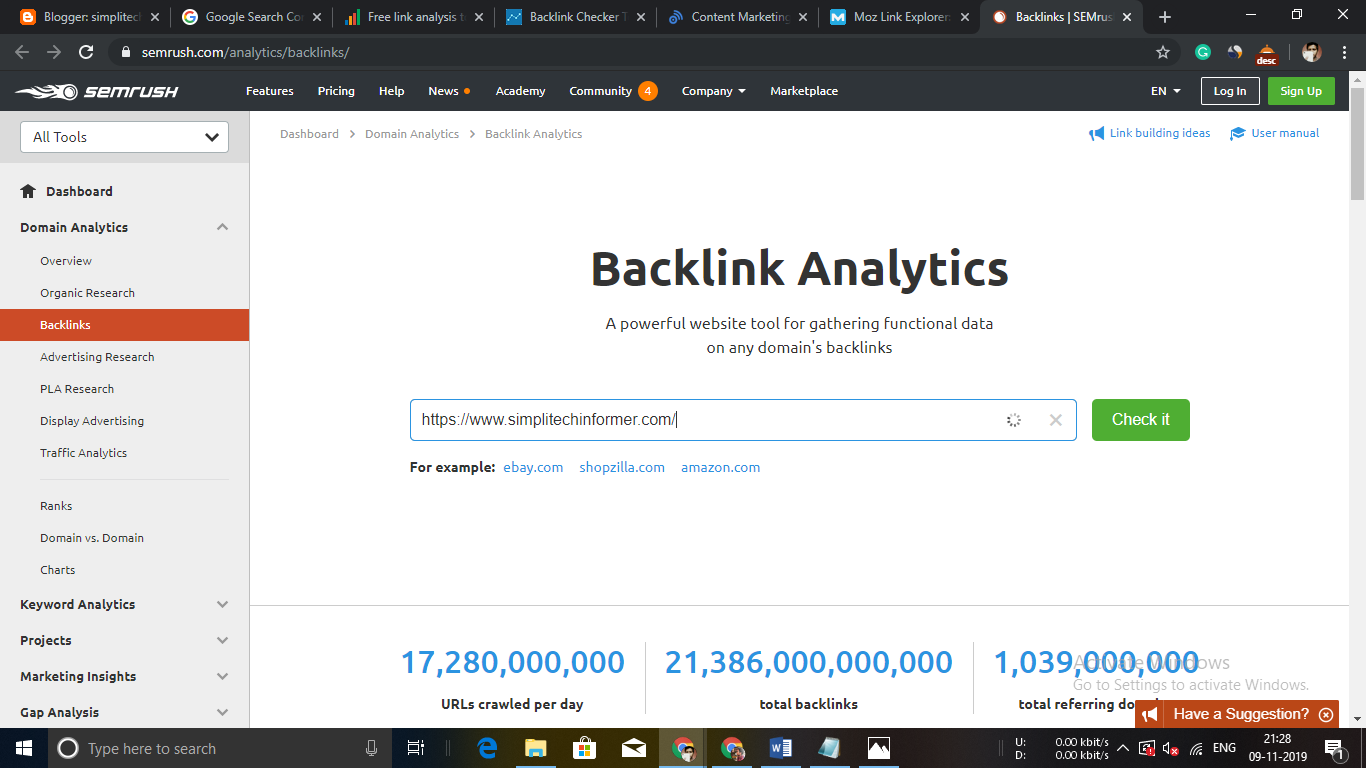Open the All Tools dropdown

[124, 137]
